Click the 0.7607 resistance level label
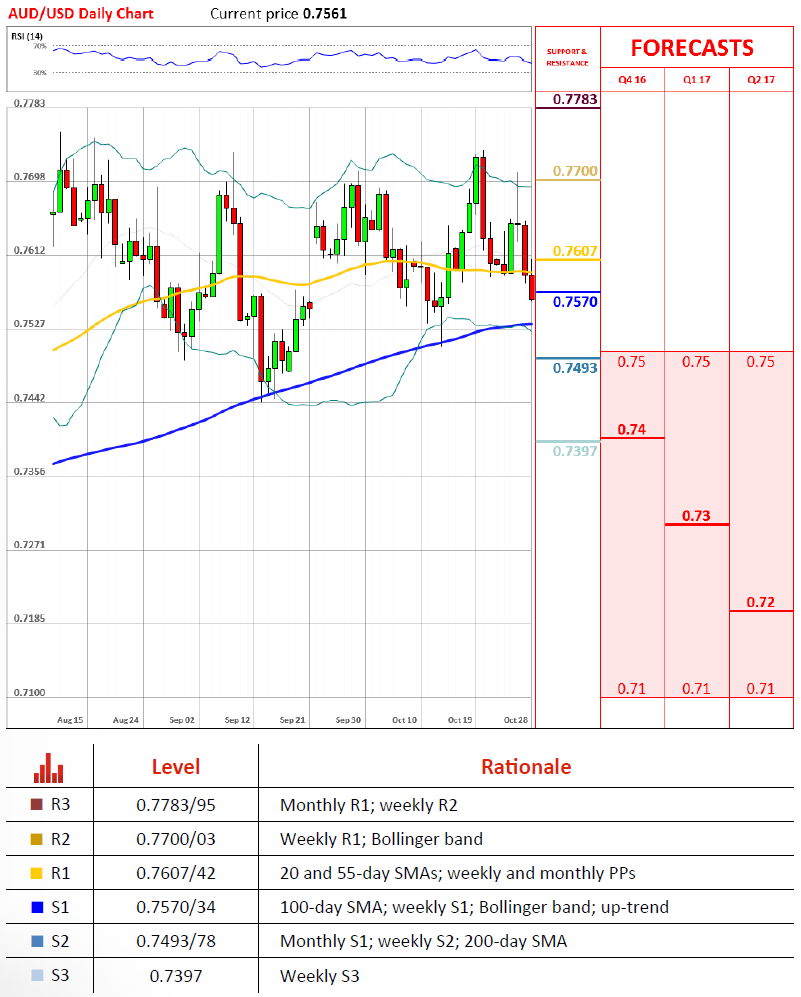This screenshot has width=801, height=997. (575, 251)
